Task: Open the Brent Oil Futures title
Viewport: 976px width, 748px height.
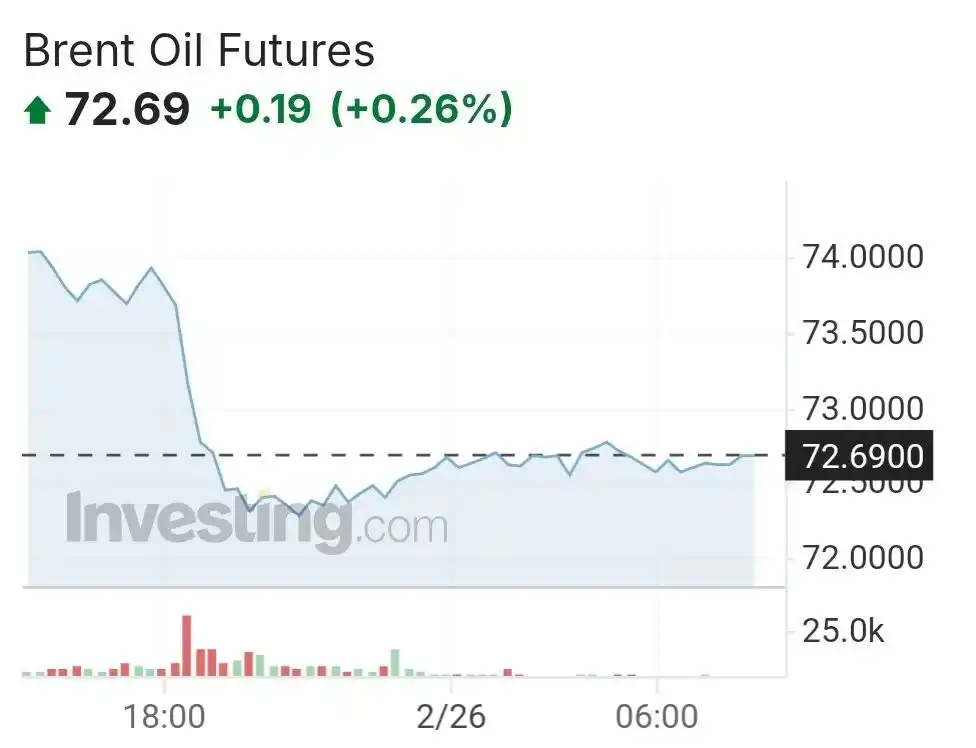Action: (x=199, y=50)
